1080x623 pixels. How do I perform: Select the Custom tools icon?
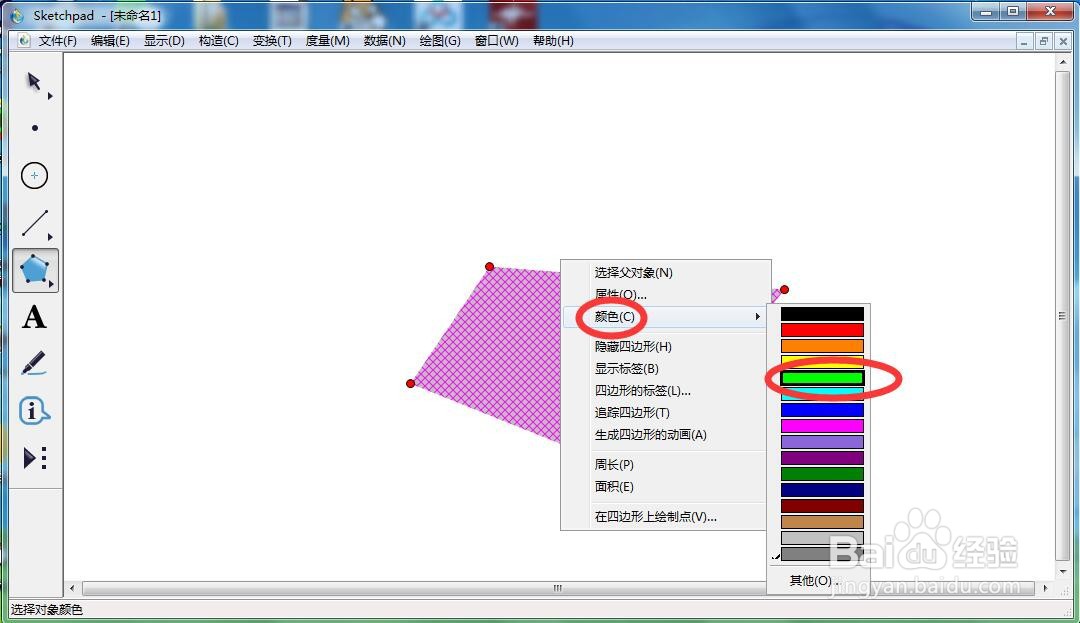(34, 457)
